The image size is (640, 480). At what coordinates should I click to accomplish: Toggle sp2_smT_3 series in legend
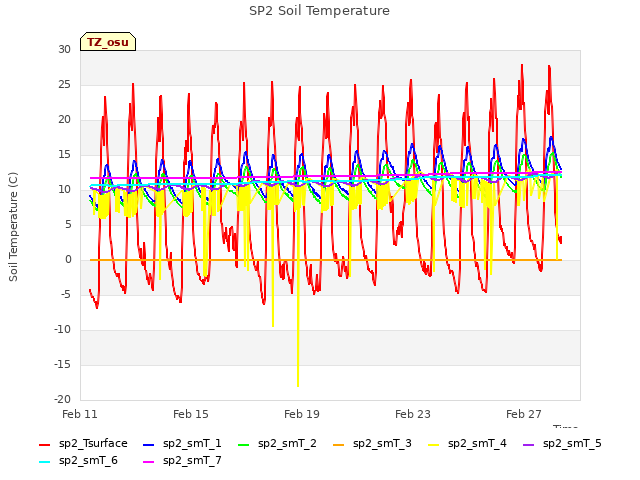coord(372,443)
